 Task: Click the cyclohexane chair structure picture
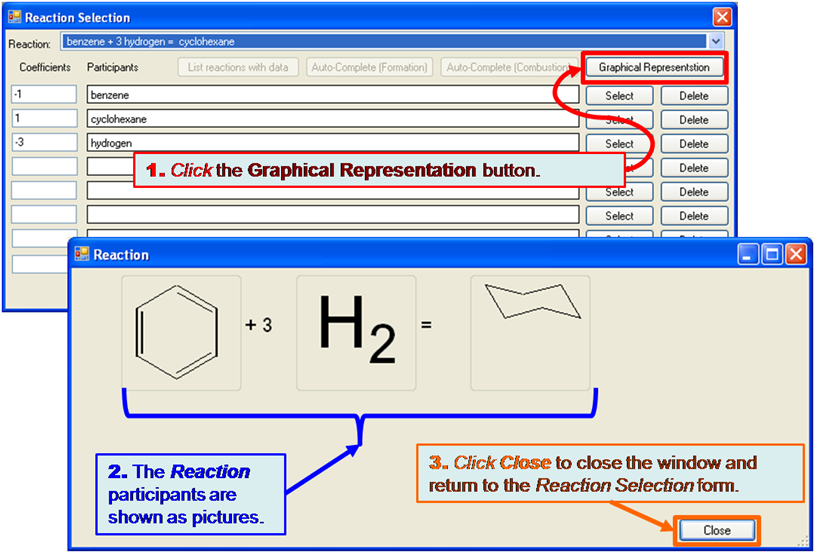(530, 332)
